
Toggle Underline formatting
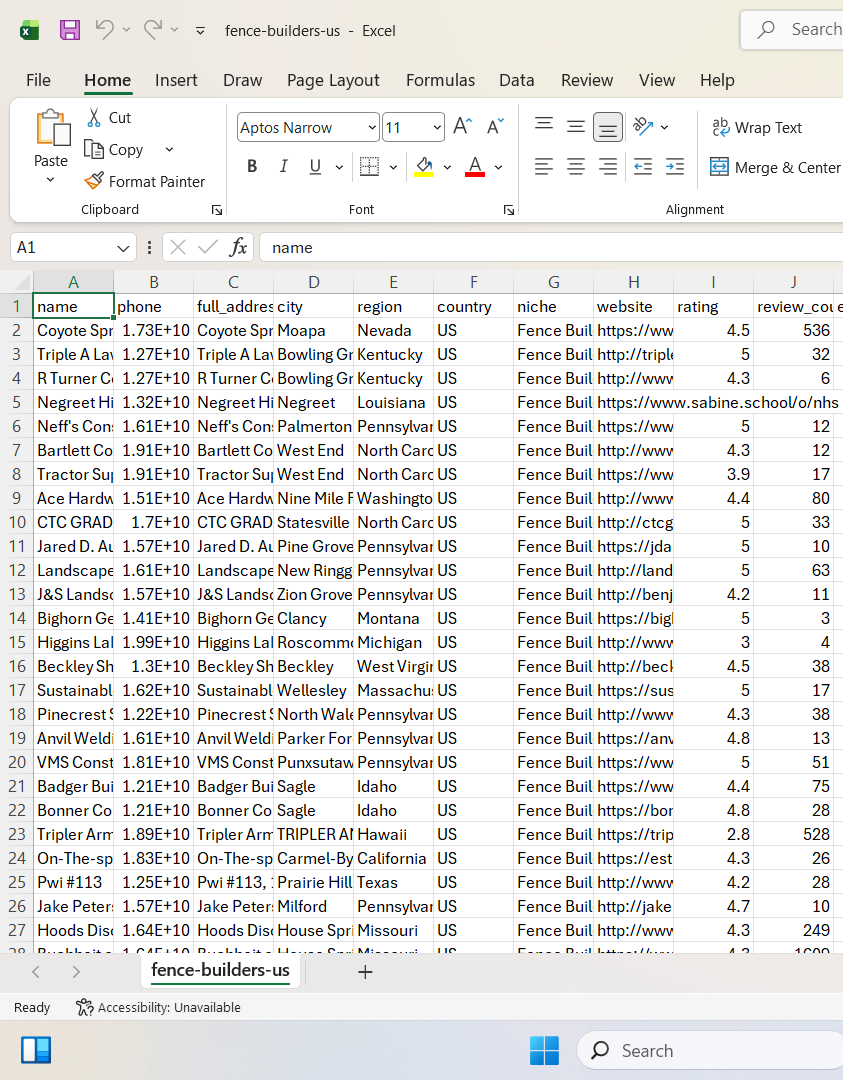[315, 166]
